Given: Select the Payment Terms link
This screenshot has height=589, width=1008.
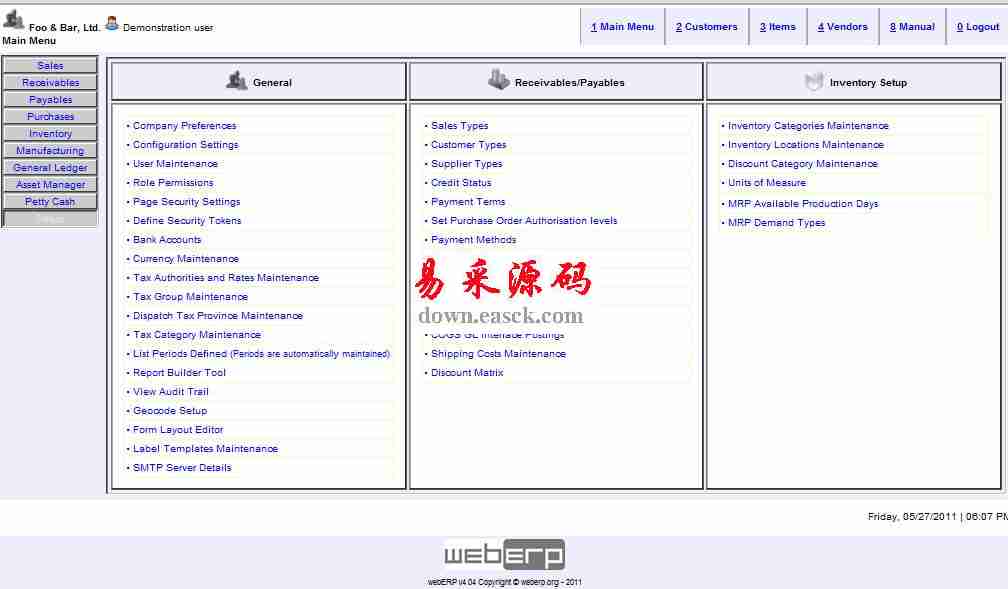Looking at the screenshot, I should pos(468,202).
